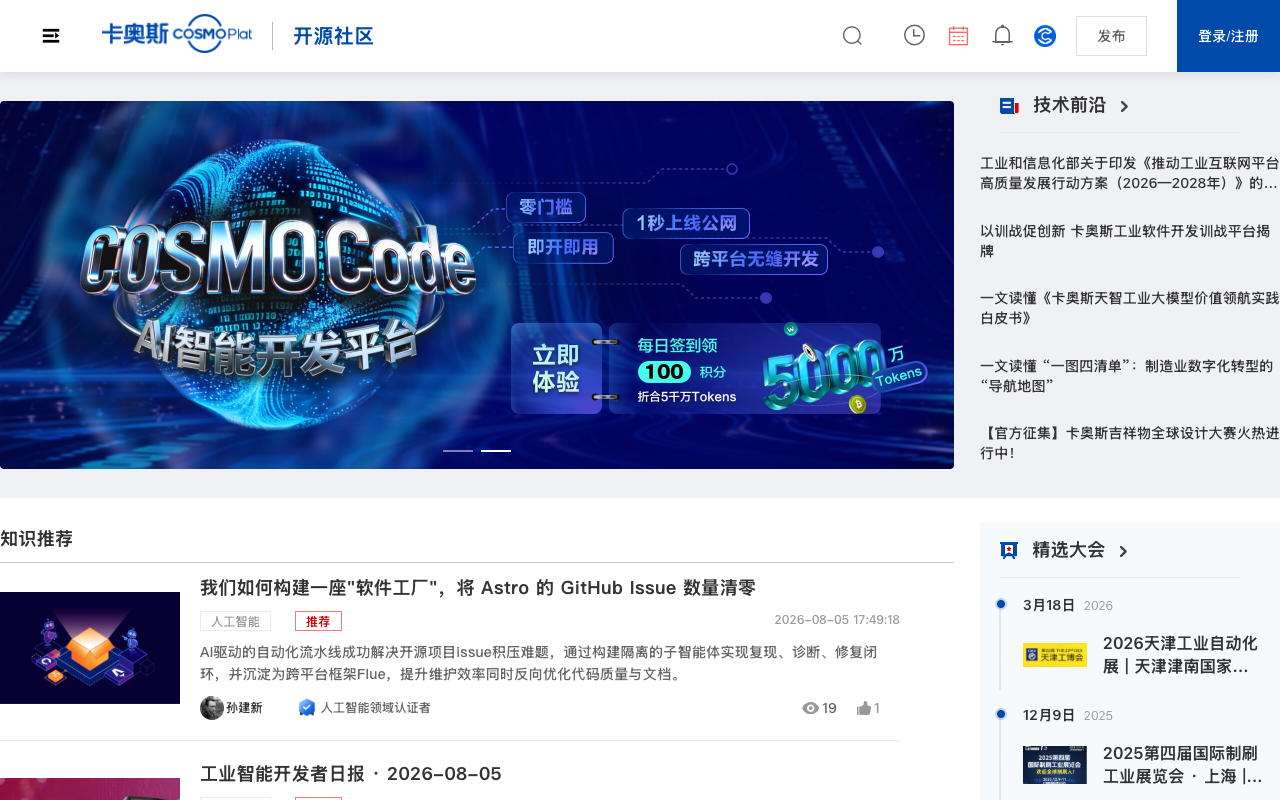Click the 人工智能 category tag
This screenshot has height=800, width=1280.
click(x=235, y=621)
